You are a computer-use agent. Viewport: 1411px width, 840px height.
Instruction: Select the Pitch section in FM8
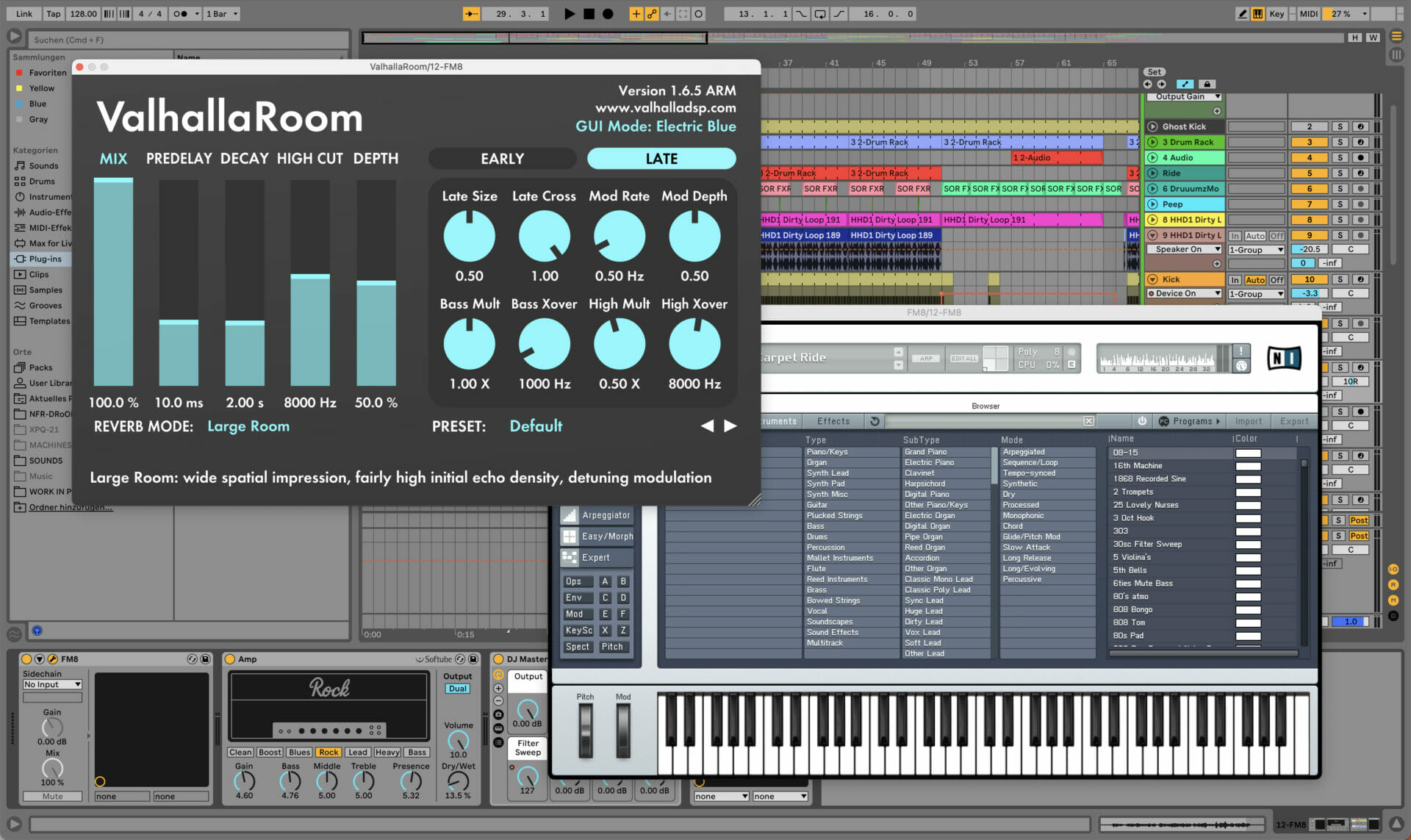point(612,647)
